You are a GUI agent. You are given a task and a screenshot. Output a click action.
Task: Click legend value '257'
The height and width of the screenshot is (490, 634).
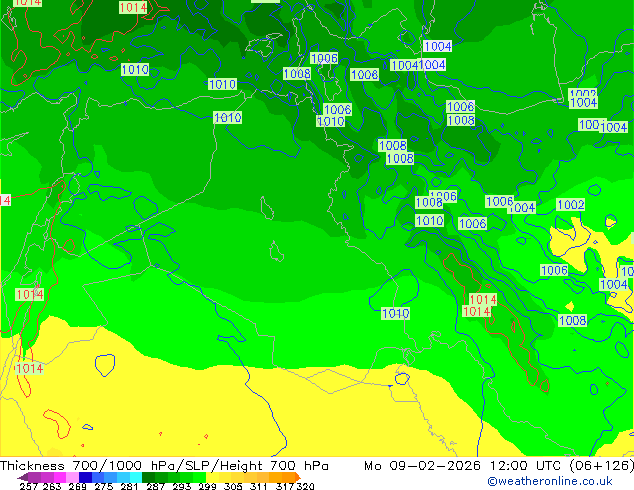point(28,486)
